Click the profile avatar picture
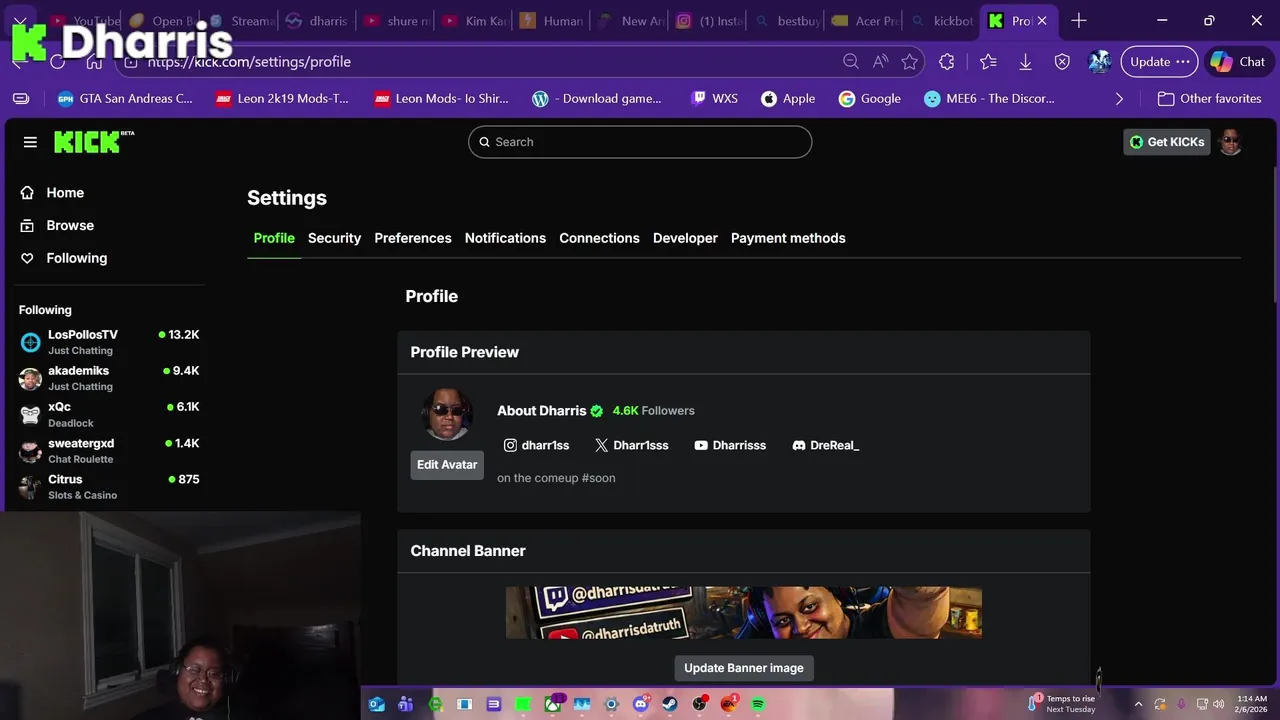The height and width of the screenshot is (720, 1280). [447, 414]
